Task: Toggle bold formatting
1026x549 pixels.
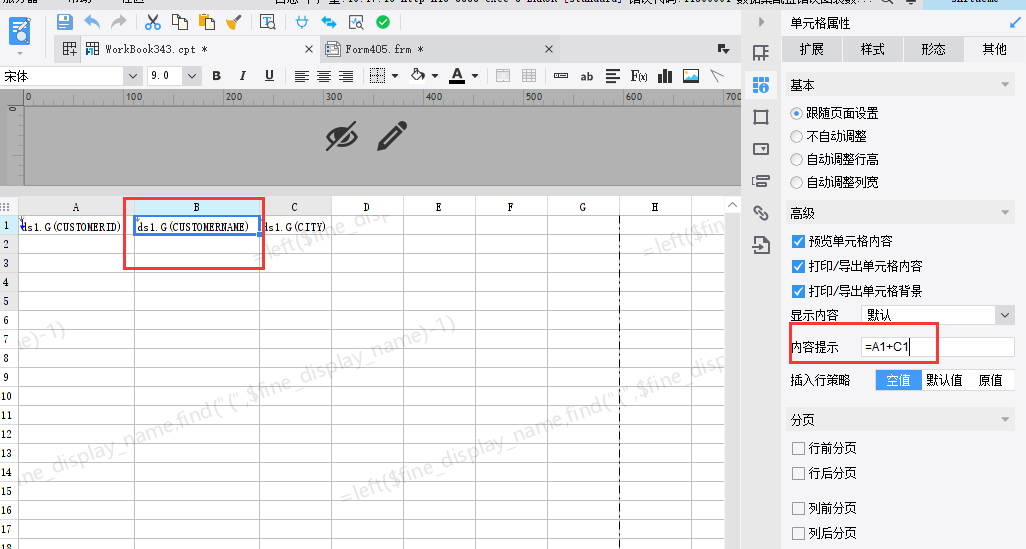Action: coord(217,76)
